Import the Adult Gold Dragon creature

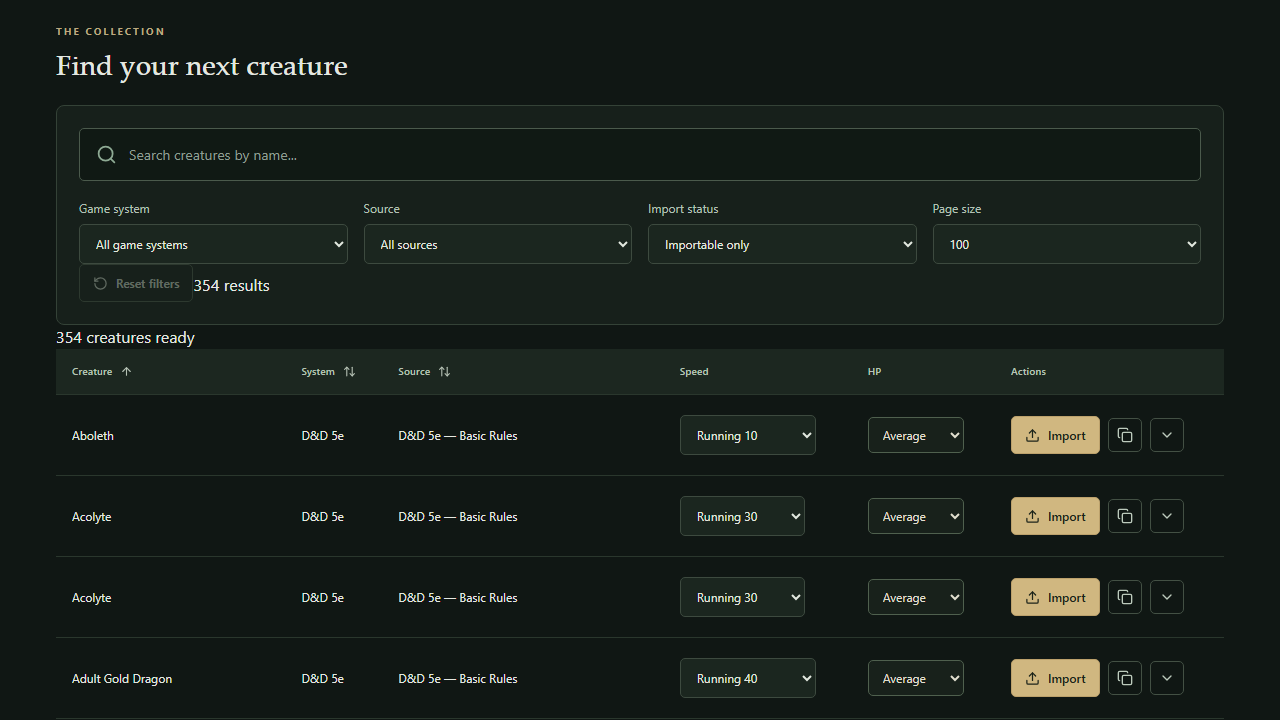(x=1055, y=679)
